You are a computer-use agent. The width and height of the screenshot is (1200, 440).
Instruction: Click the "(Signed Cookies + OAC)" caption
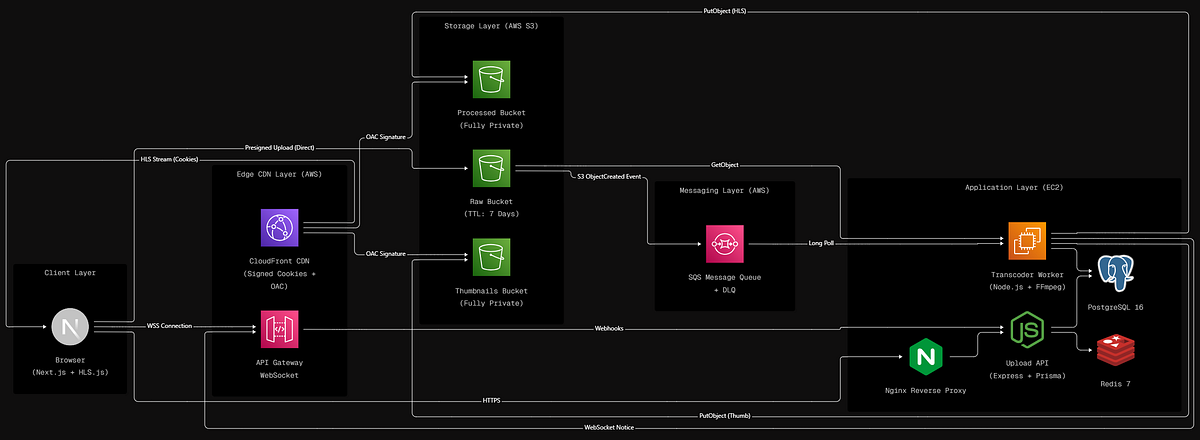(279, 281)
